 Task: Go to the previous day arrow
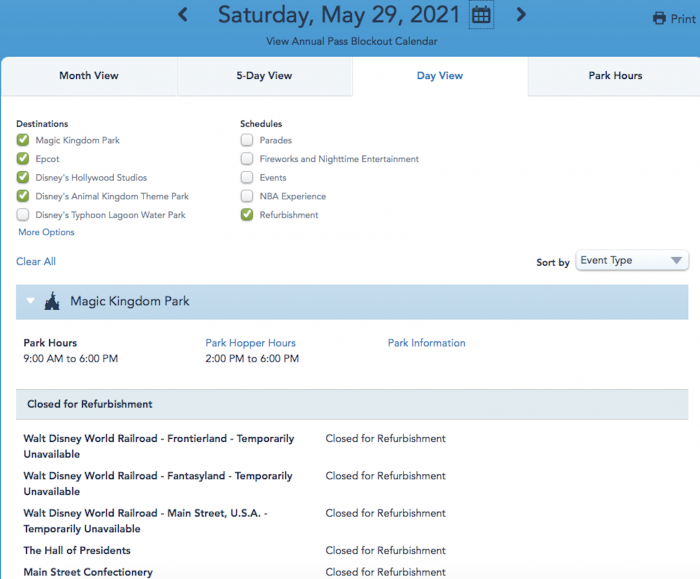[183, 15]
